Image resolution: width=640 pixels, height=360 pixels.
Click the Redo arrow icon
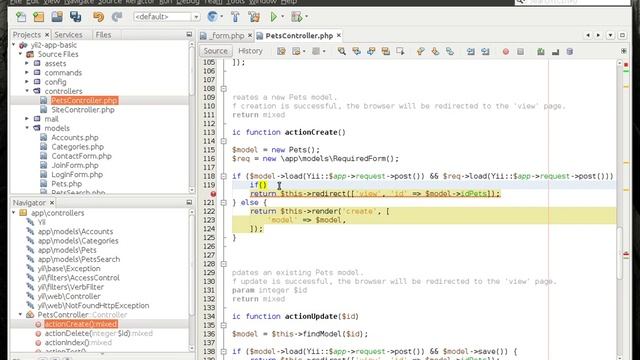pos(117,17)
